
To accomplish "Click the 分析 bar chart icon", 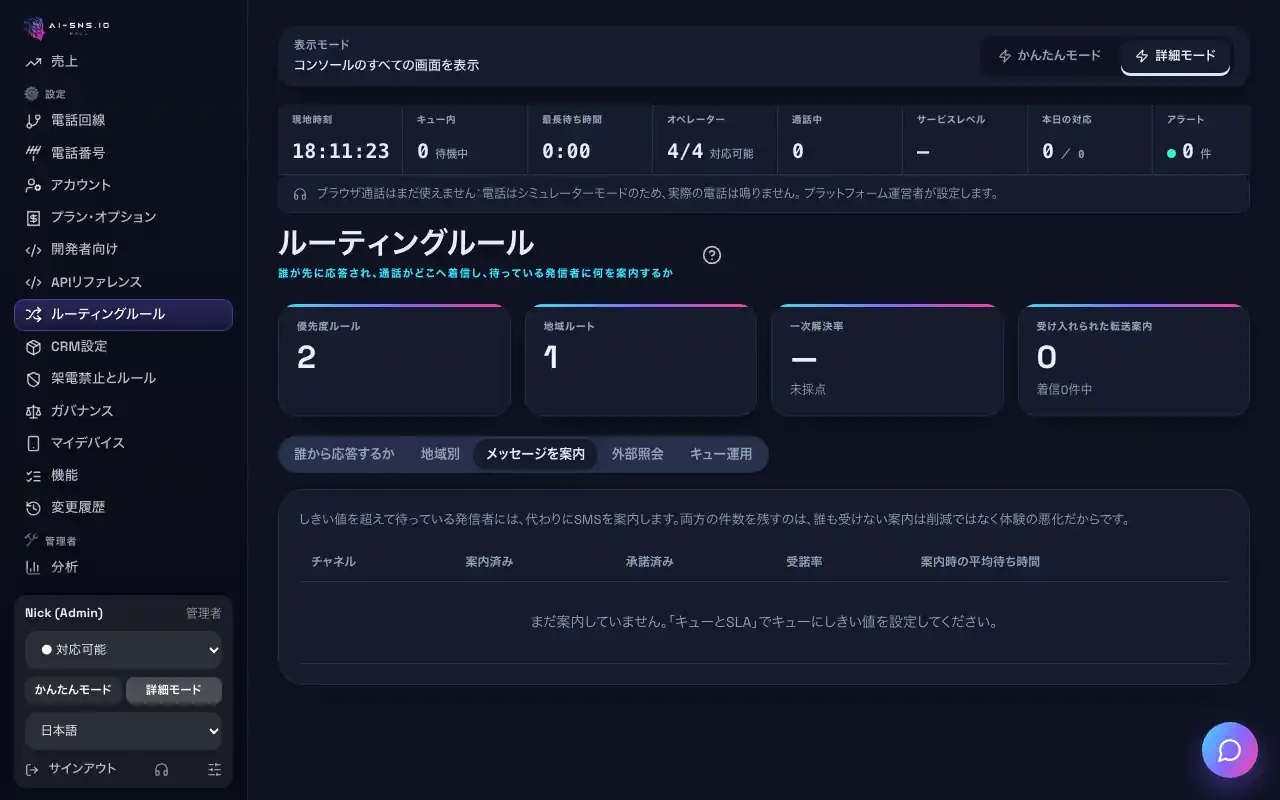I will coord(34,567).
